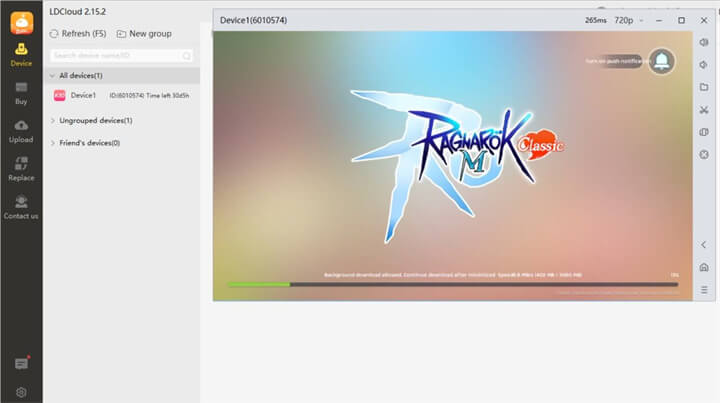Open messages icon with red dot
720x403 pixels.
21,364
